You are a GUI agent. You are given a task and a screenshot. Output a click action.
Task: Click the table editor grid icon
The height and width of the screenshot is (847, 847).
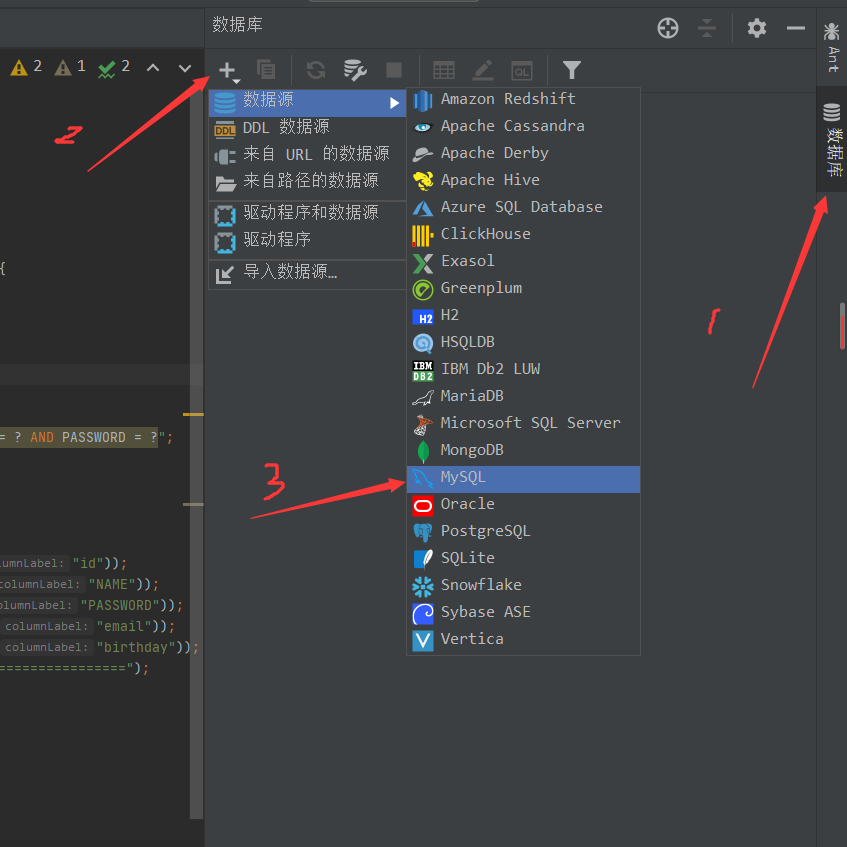tap(444, 70)
